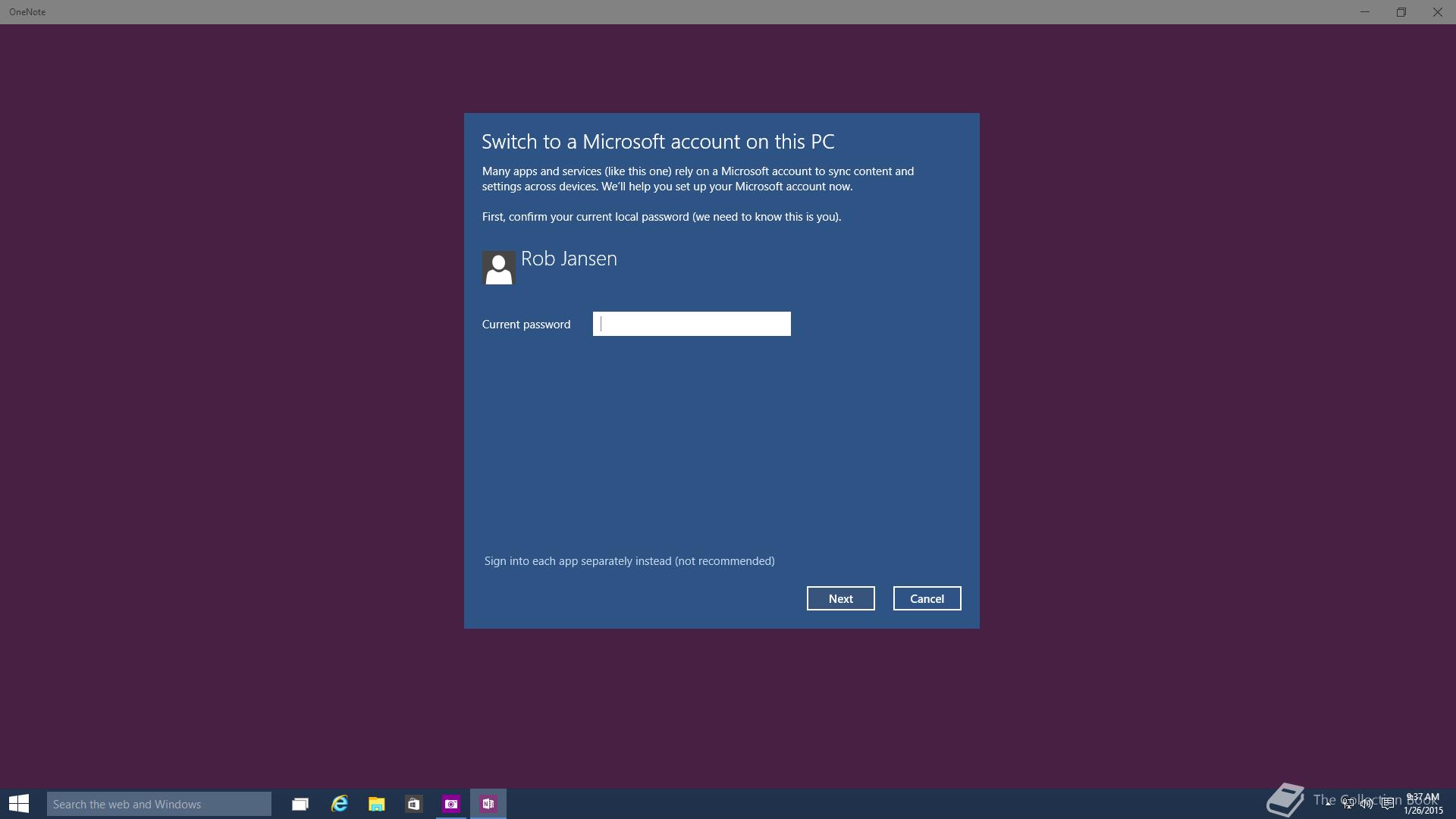
Task: Open the network status tray icon
Action: (1348, 804)
